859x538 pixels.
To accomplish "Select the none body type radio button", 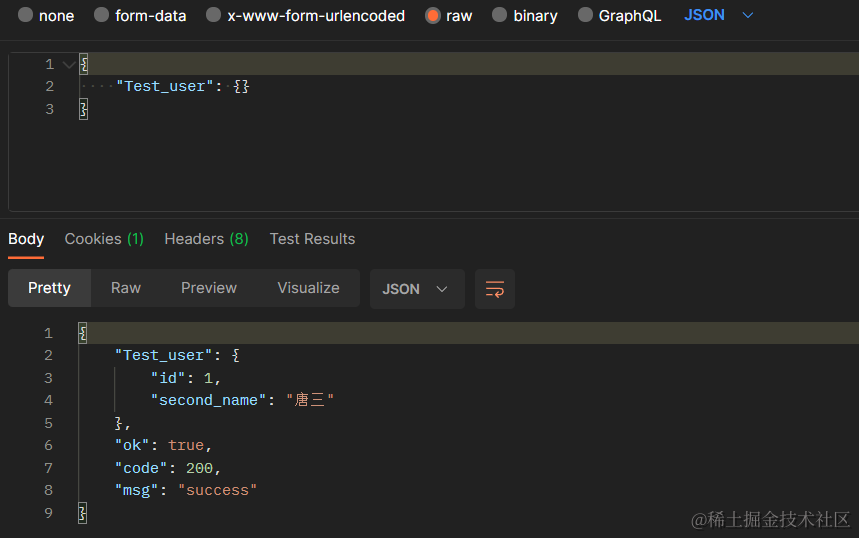I will 25,15.
